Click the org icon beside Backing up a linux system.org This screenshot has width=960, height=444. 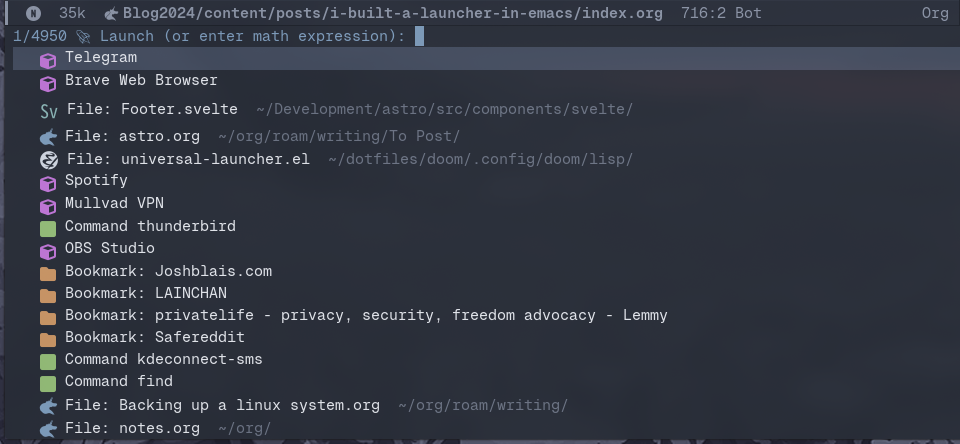coord(48,406)
